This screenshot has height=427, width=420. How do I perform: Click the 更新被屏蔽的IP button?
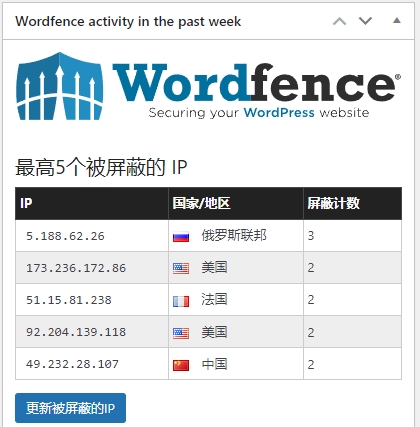click(70, 408)
